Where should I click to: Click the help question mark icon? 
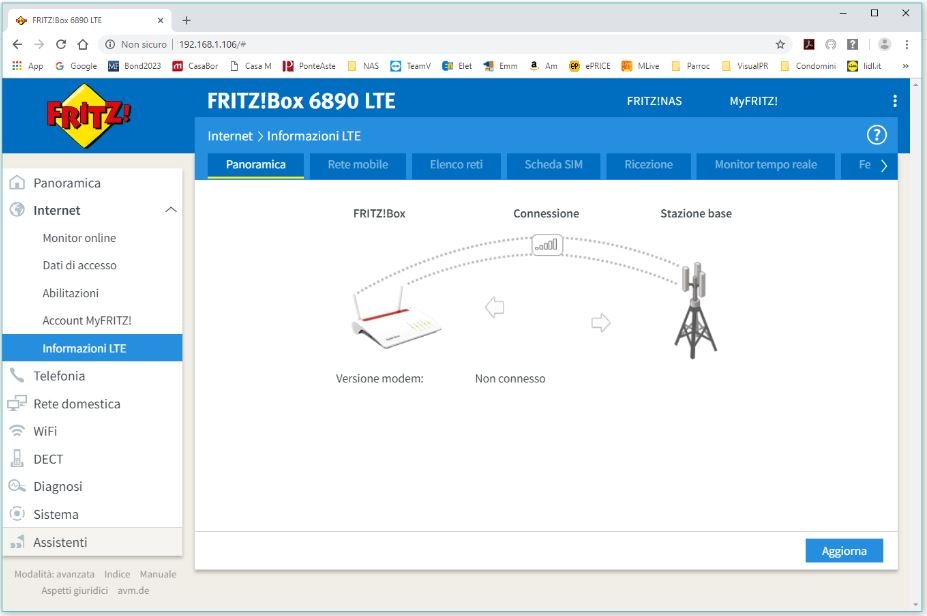pos(876,135)
